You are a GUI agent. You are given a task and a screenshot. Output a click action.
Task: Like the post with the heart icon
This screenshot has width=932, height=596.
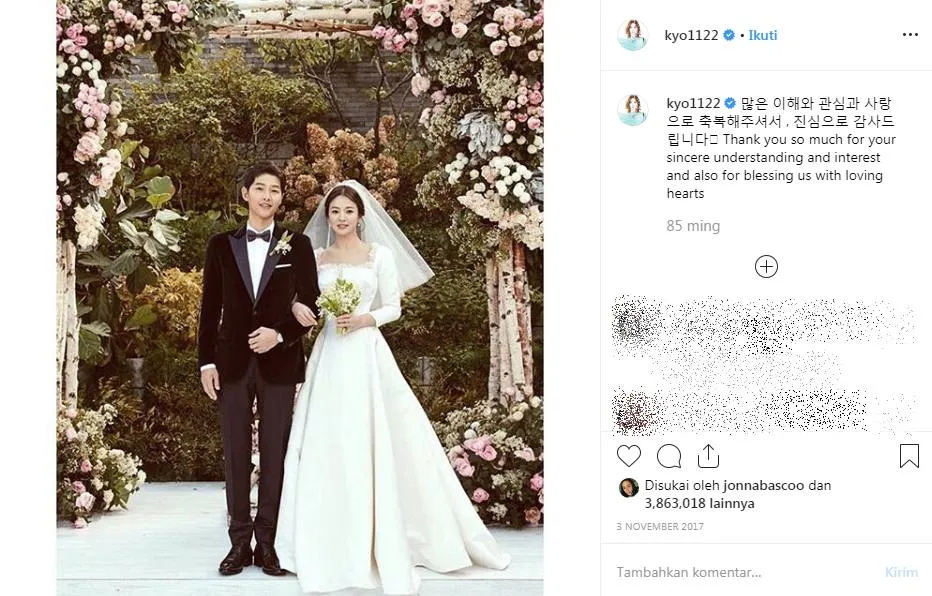coord(629,456)
